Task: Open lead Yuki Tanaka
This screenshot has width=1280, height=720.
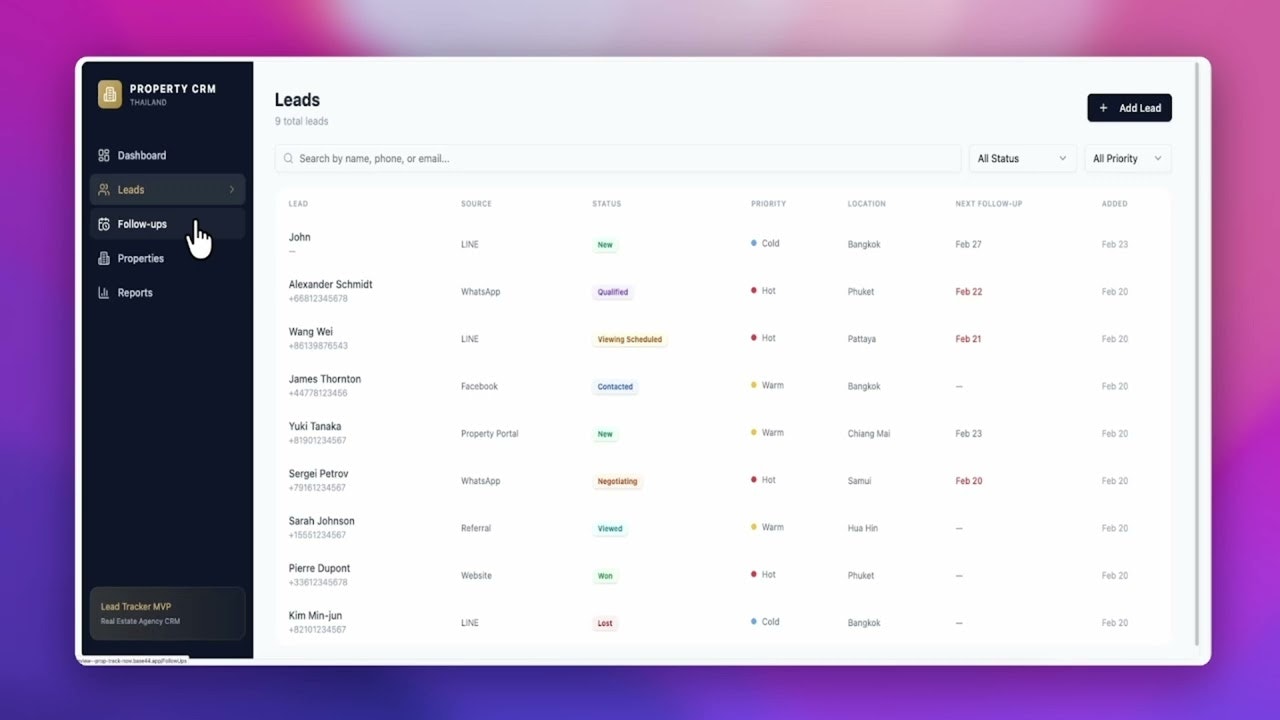Action: (314, 426)
